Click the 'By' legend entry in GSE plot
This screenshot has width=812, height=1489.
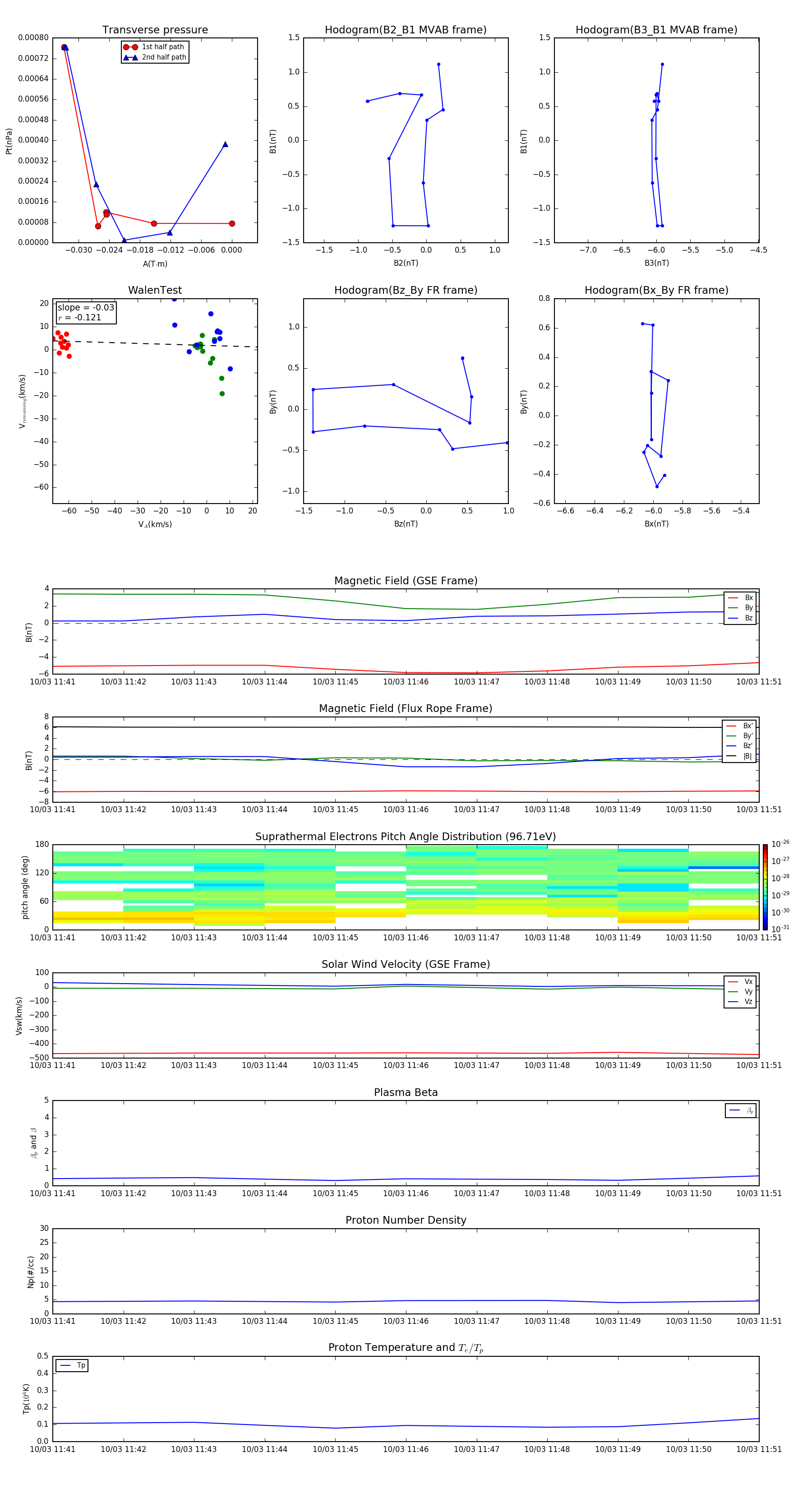(740, 607)
